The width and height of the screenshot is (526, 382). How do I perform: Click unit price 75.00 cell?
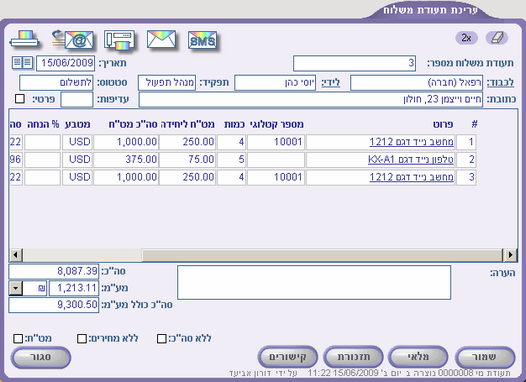point(187,159)
